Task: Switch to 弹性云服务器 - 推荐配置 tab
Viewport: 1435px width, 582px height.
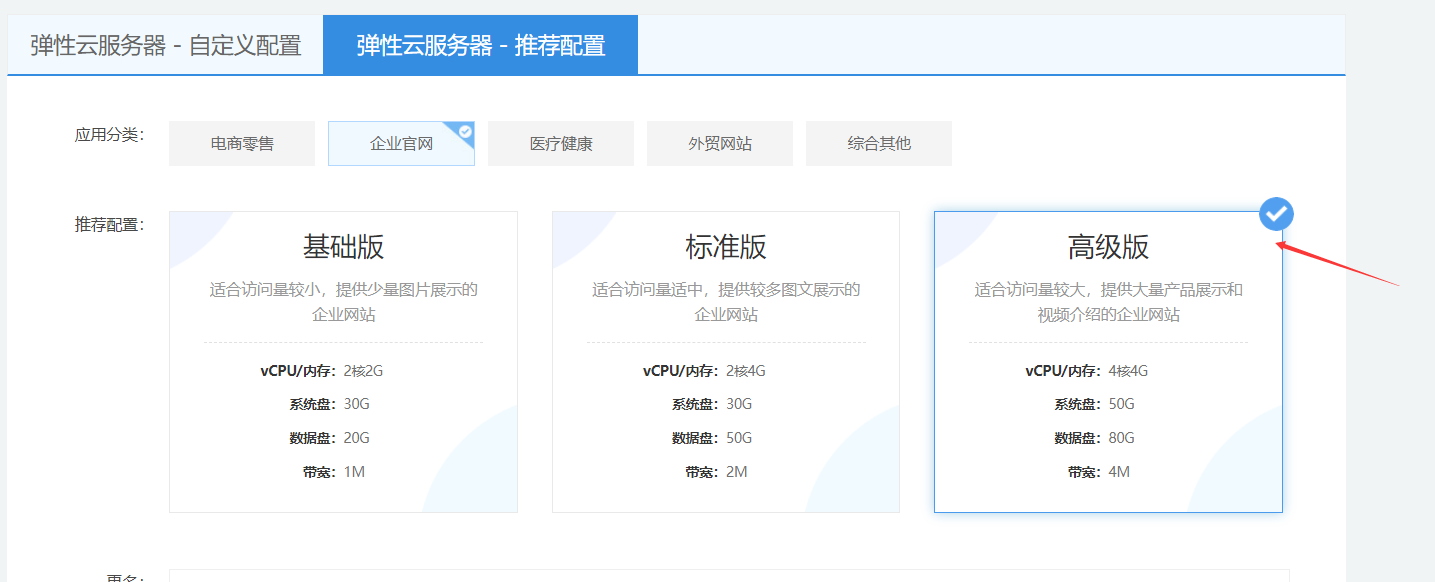Action: (x=480, y=44)
